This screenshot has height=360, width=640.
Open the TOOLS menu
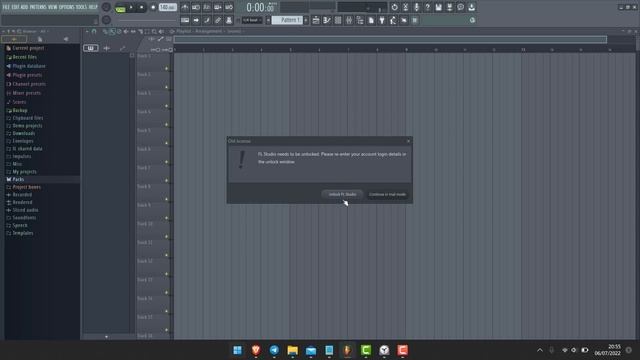point(81,7)
